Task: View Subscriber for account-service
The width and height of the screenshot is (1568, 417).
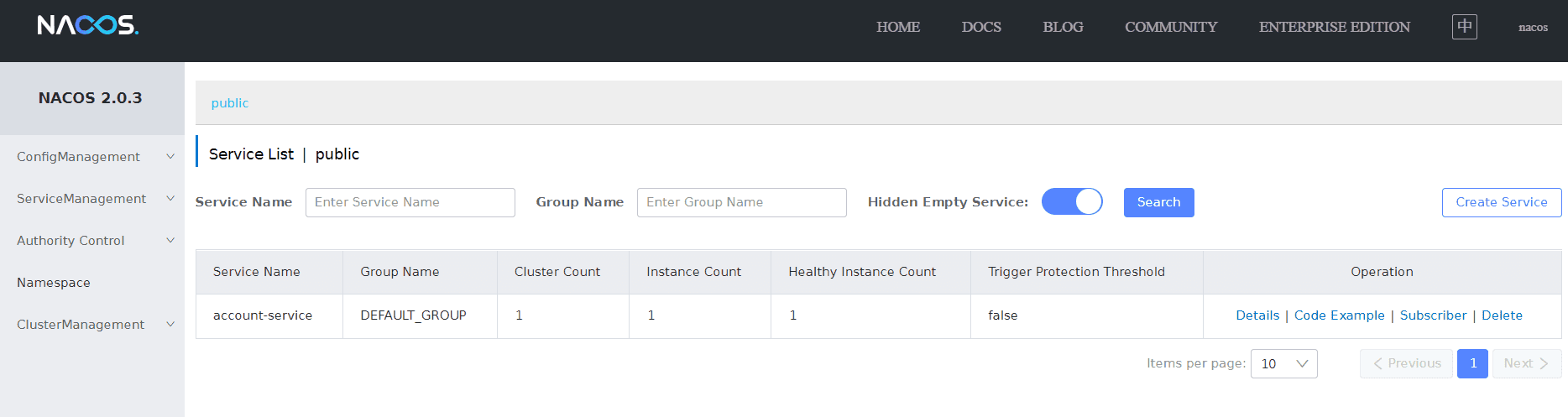Action: coord(1433,315)
